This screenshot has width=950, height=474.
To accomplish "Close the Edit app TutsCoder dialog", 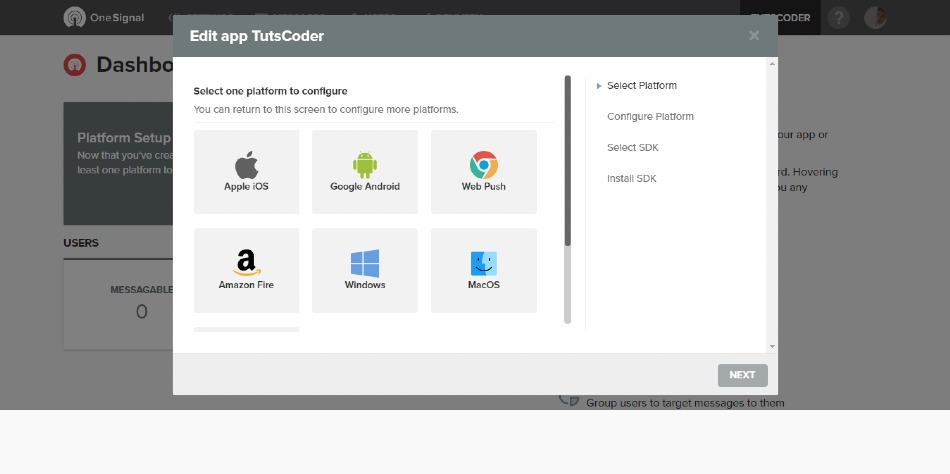I will tap(754, 36).
